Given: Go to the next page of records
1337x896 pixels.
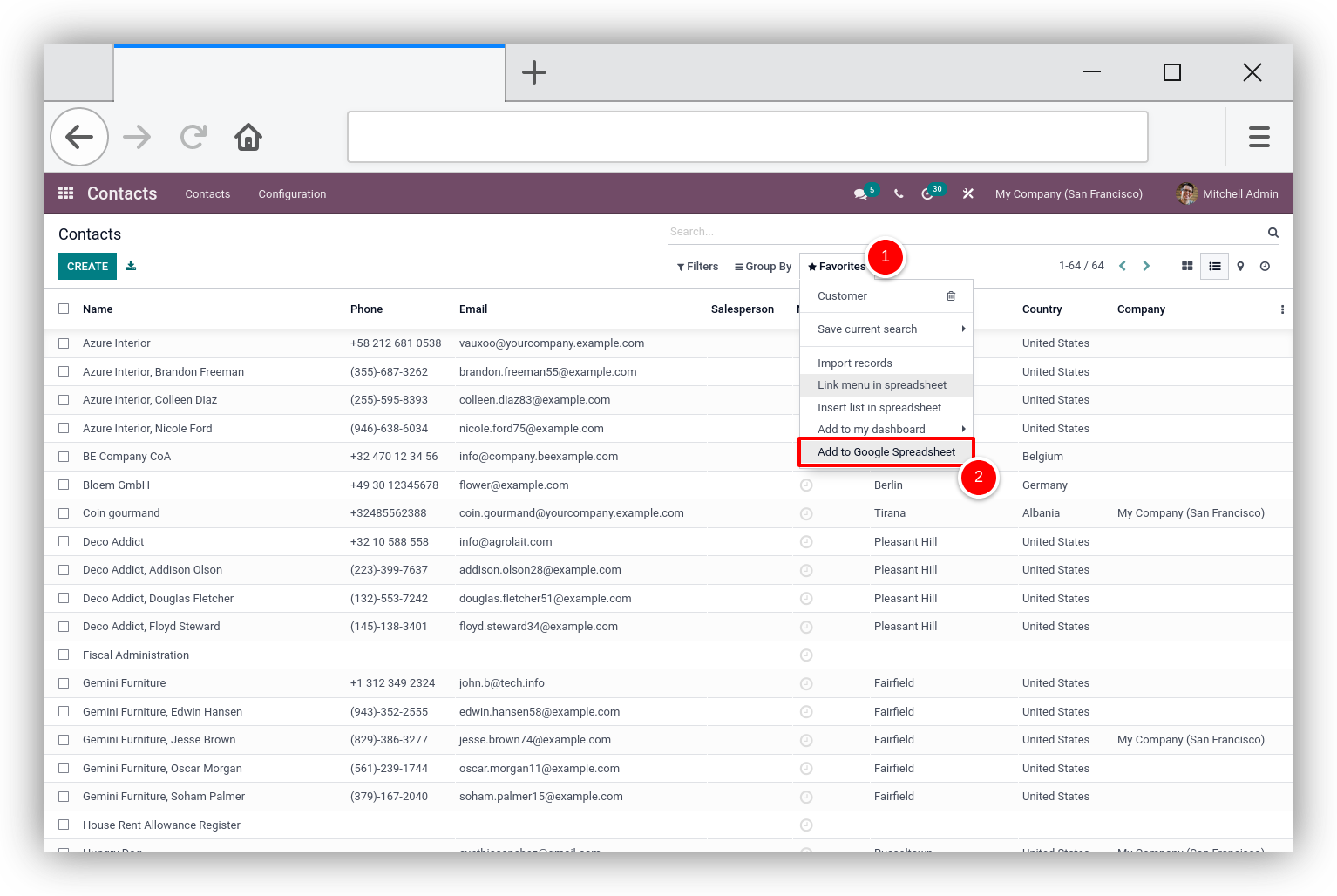Looking at the screenshot, I should click(1147, 266).
